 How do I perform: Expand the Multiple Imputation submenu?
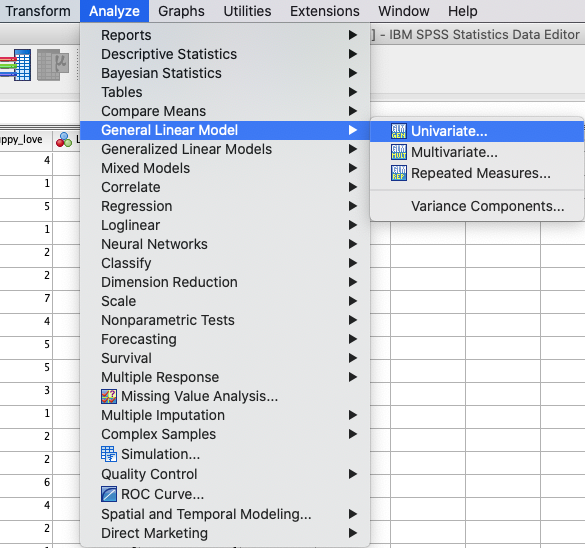click(225, 415)
